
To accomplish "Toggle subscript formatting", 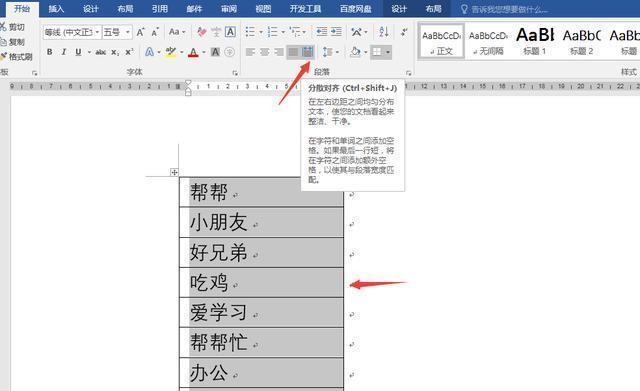I will [115, 52].
